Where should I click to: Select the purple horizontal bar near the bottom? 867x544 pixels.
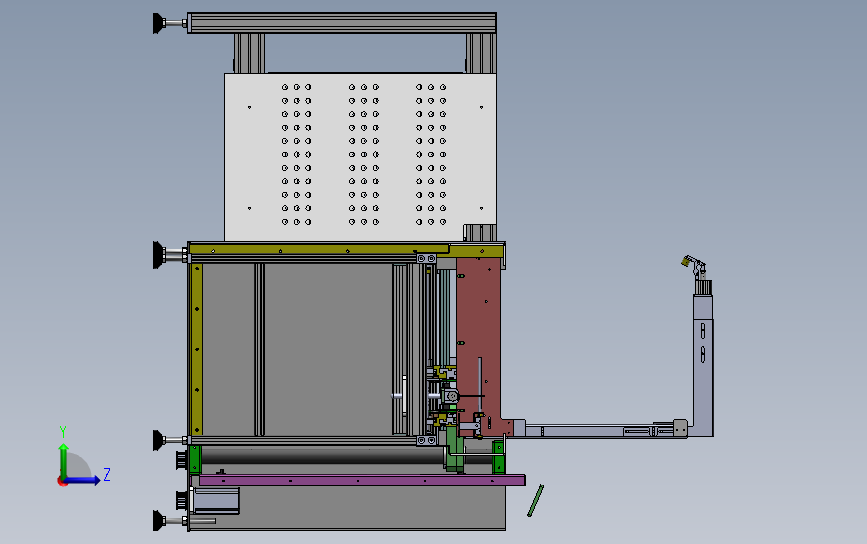362,480
